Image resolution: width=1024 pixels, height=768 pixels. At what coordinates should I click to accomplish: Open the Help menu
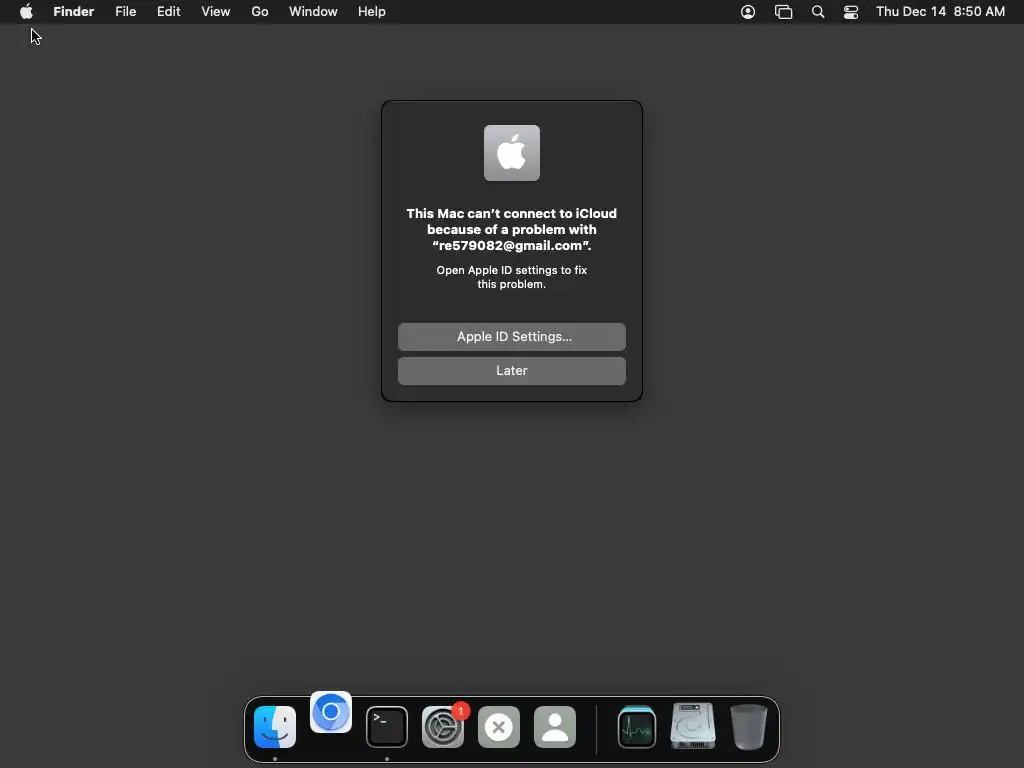click(372, 12)
